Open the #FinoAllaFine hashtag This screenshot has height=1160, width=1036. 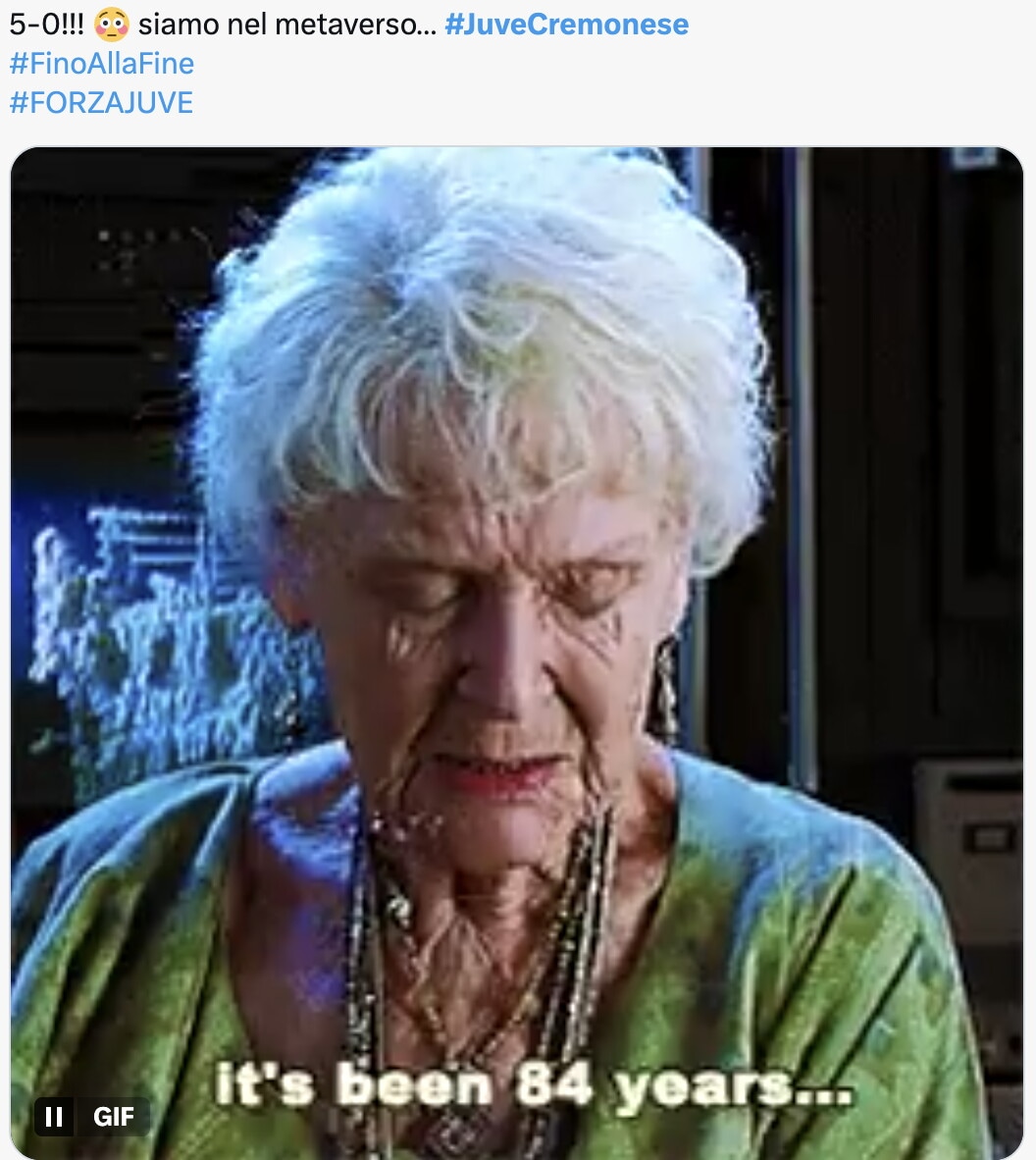pyautogui.click(x=101, y=64)
